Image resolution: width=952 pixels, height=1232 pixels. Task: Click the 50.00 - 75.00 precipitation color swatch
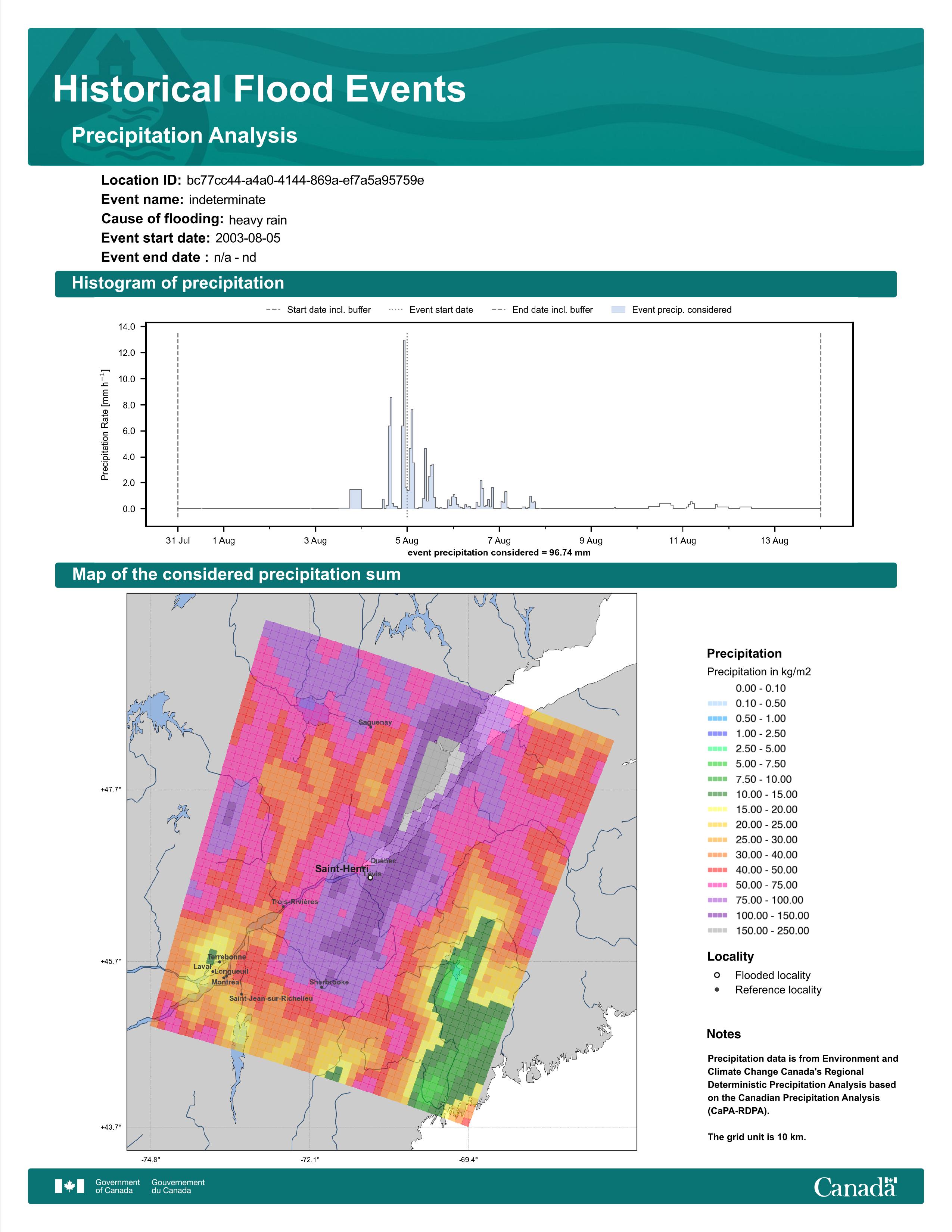point(717,885)
